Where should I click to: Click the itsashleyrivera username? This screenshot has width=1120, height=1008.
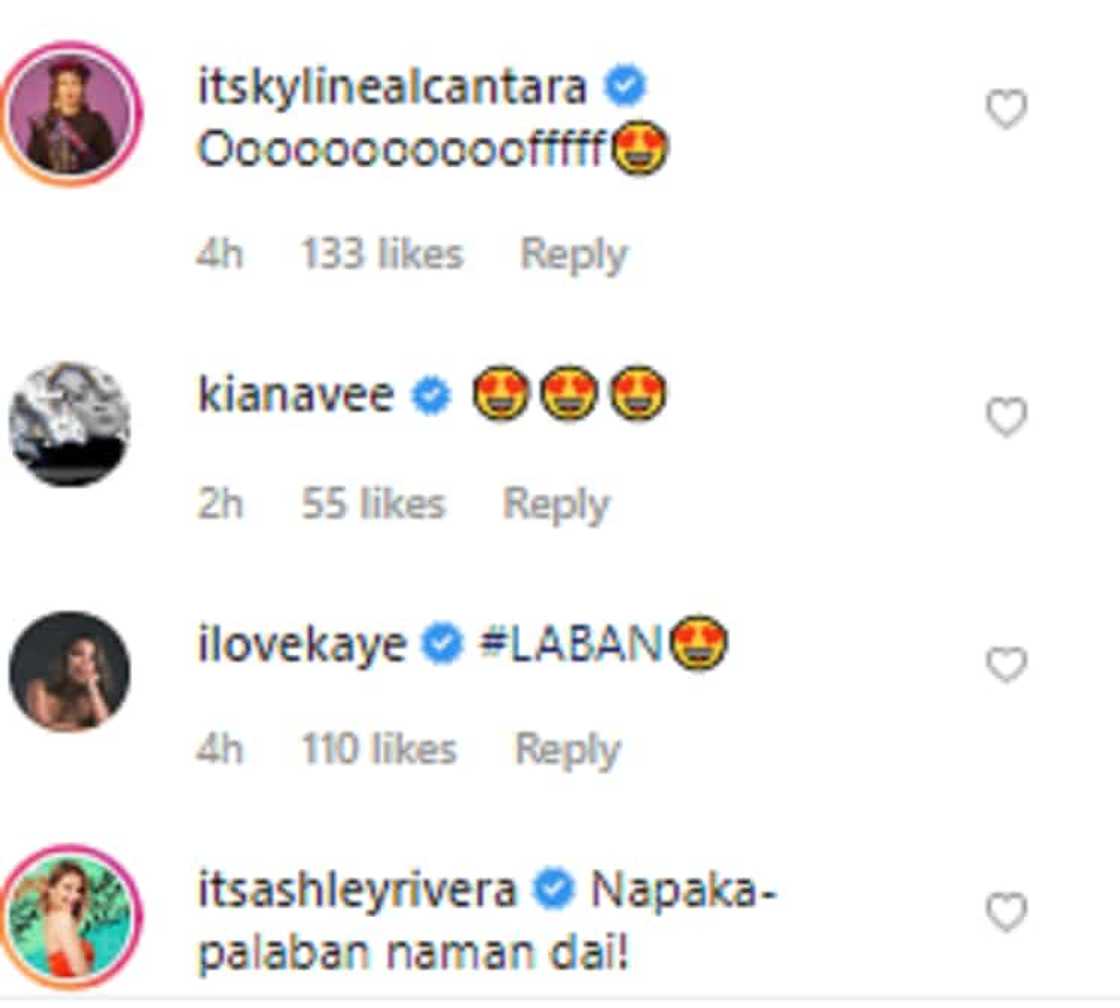pyautogui.click(x=357, y=890)
